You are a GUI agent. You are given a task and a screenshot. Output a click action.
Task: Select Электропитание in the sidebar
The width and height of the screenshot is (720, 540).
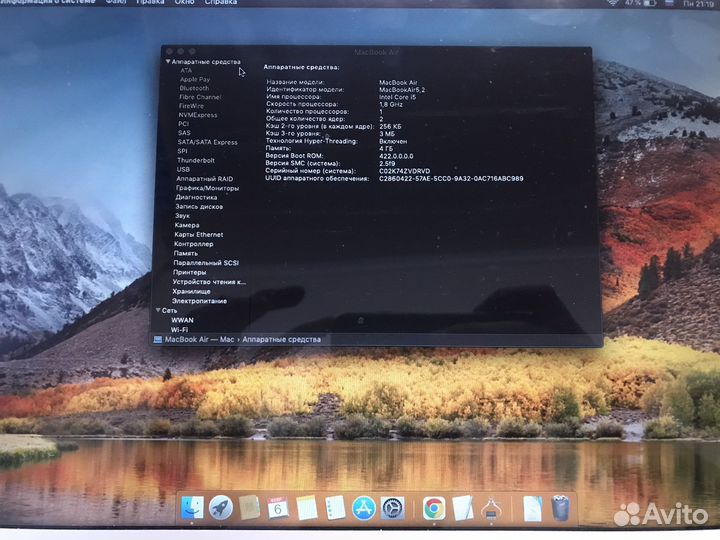(199, 301)
